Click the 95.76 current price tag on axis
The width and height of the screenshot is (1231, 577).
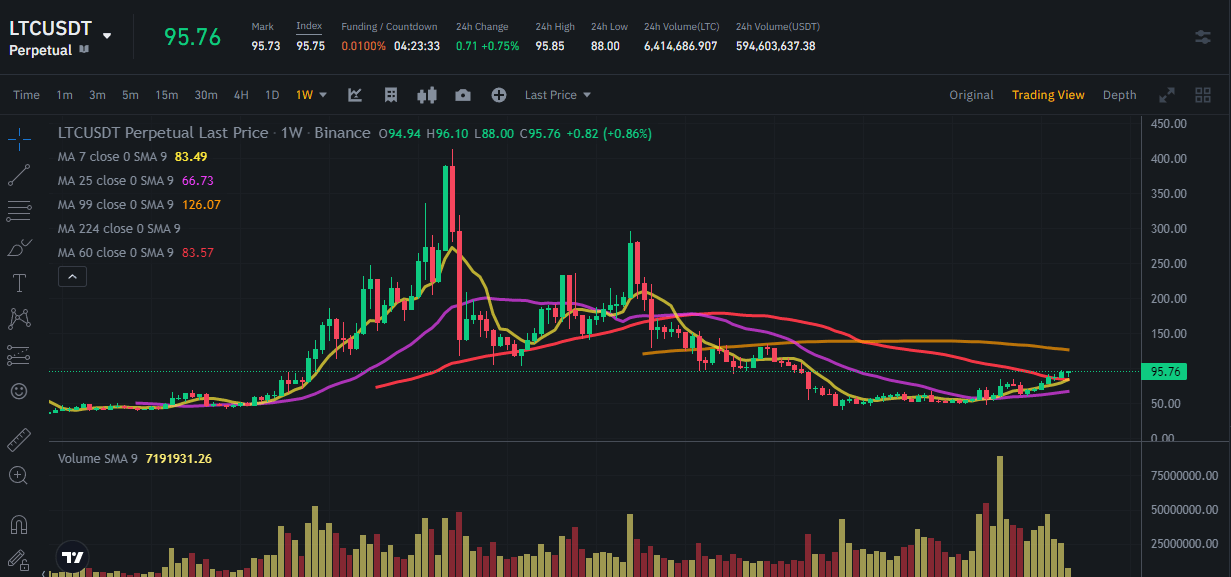1166,371
